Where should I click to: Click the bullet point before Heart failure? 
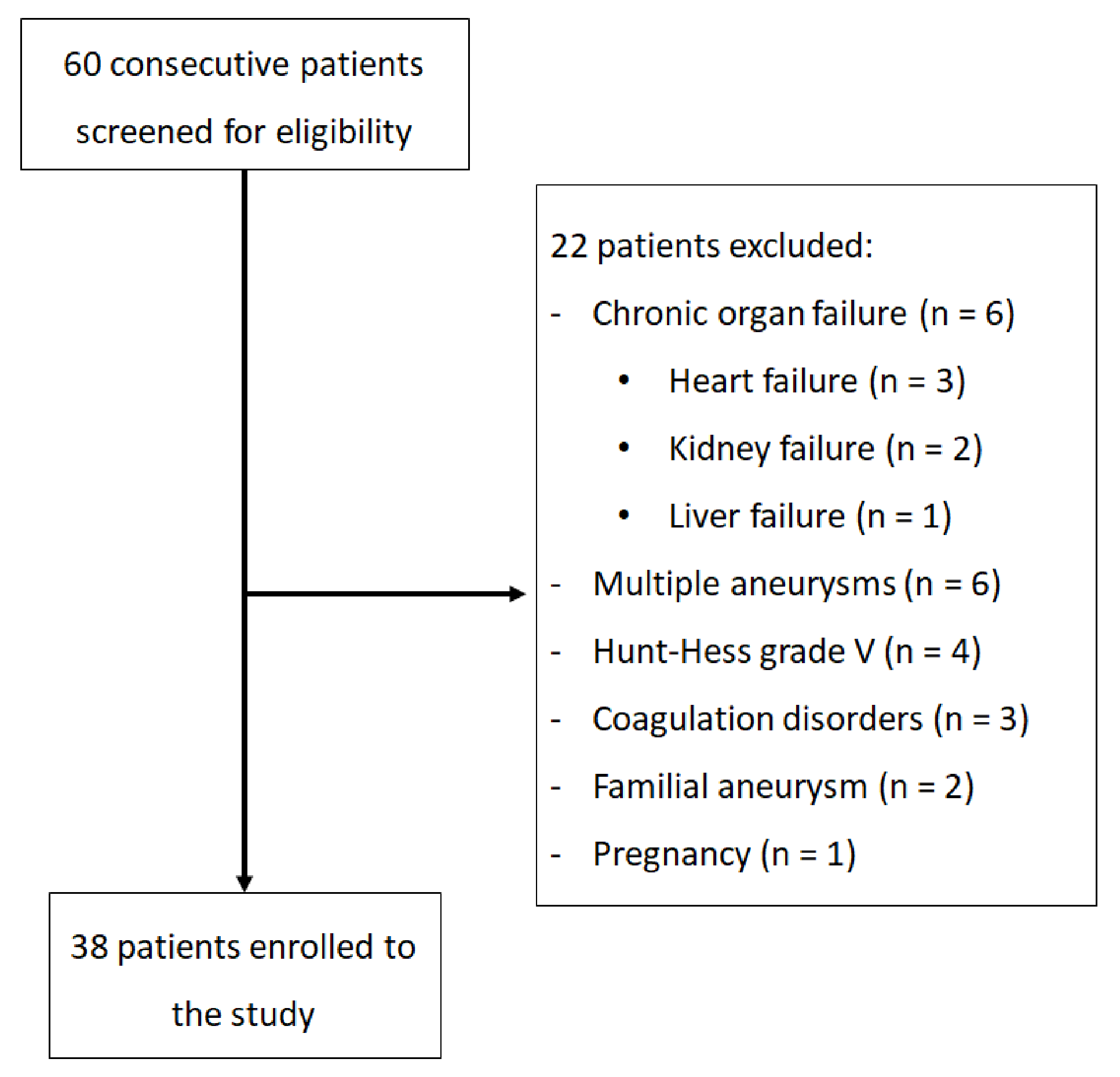(624, 381)
